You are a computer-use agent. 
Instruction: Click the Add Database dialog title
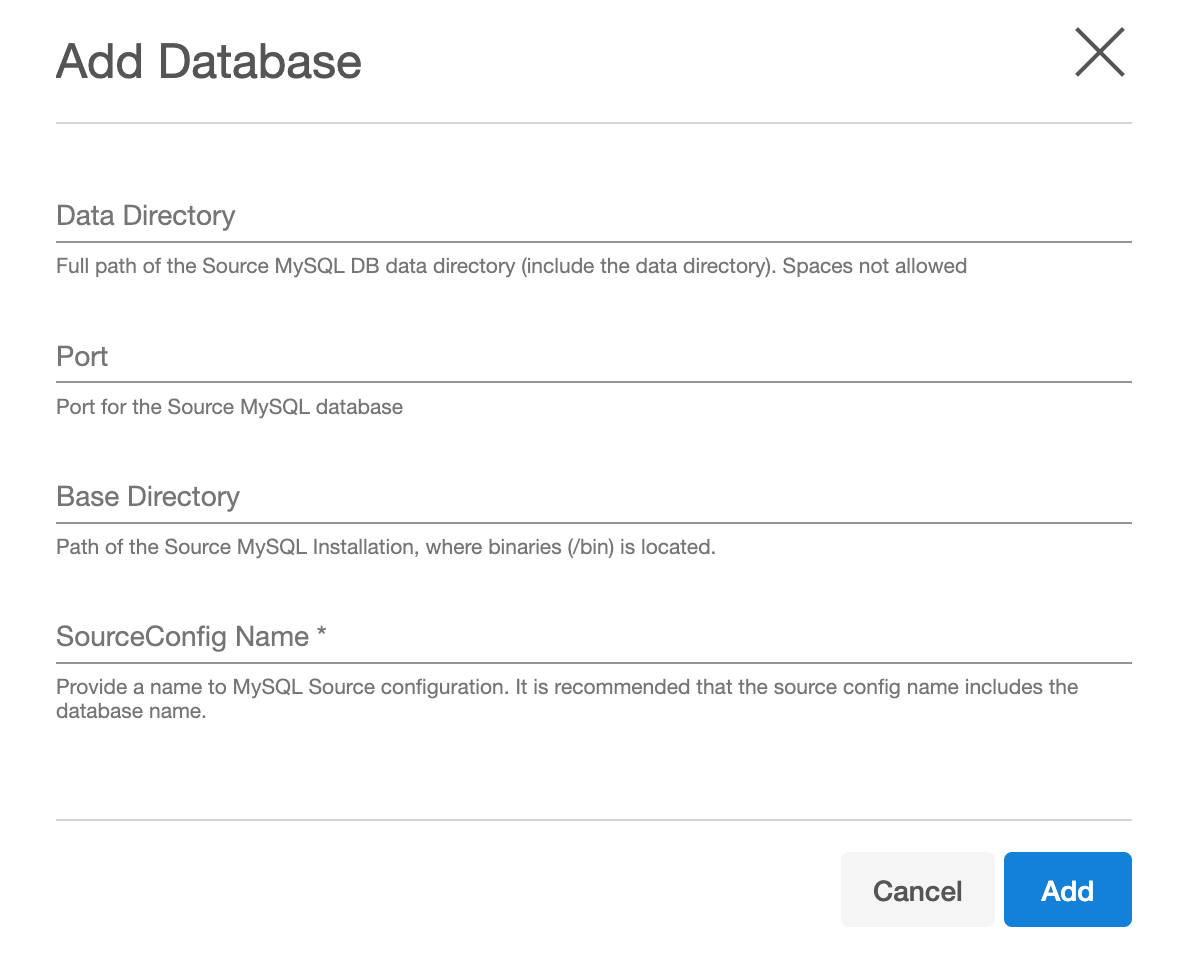[x=208, y=61]
